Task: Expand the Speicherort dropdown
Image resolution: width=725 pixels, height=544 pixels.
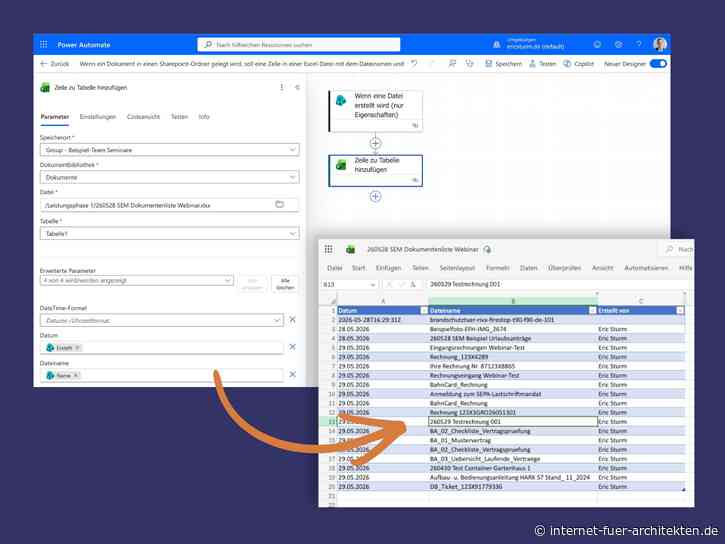Action: (292, 150)
